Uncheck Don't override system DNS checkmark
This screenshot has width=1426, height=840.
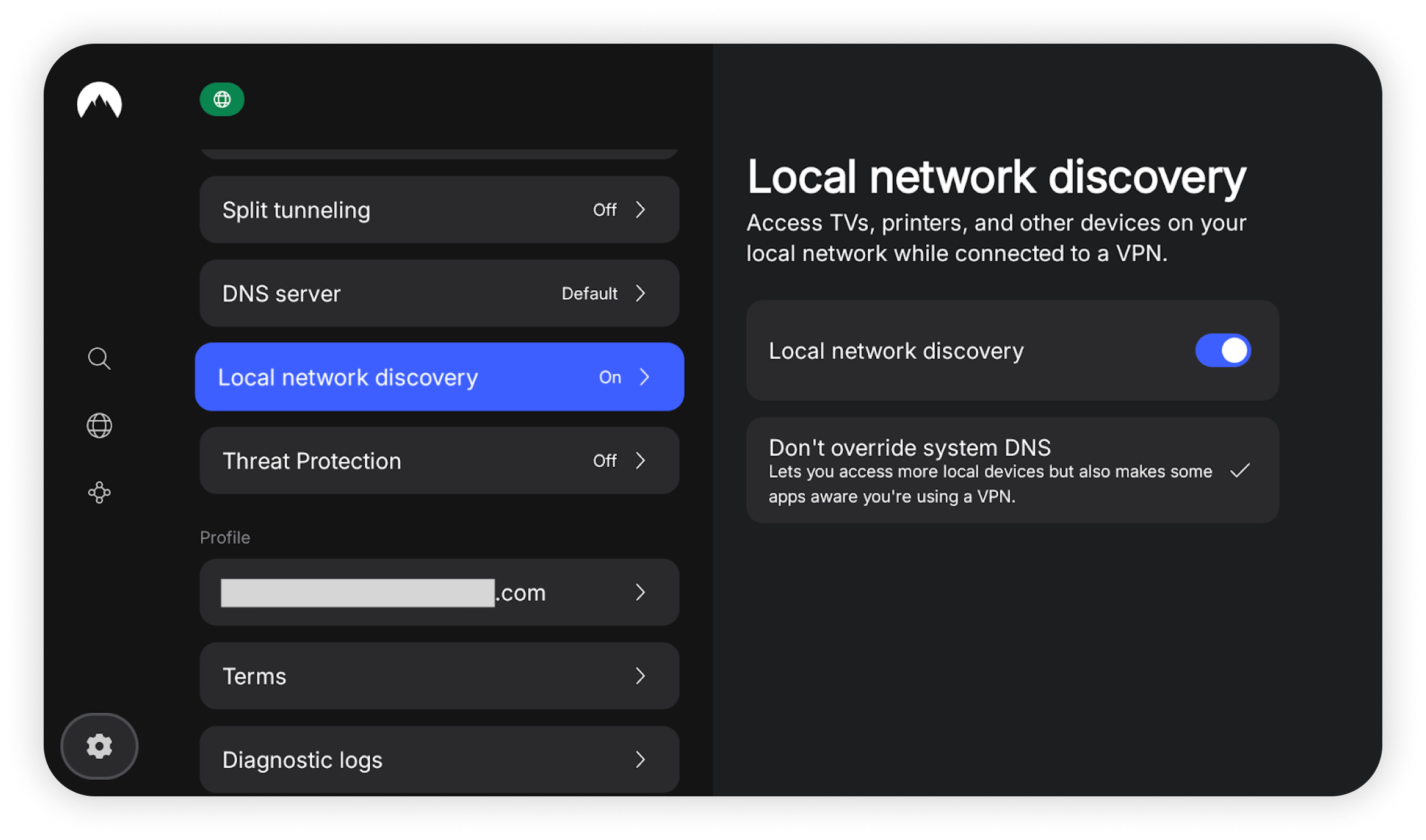point(1240,471)
